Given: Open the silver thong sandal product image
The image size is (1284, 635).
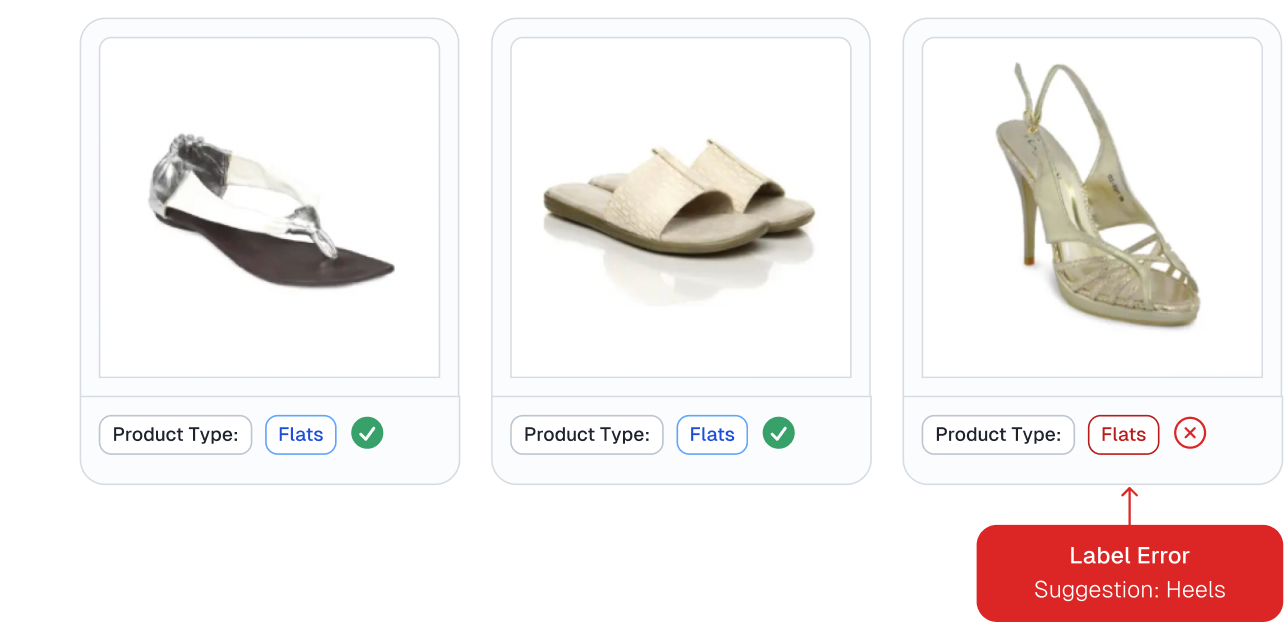Looking at the screenshot, I should [270, 208].
